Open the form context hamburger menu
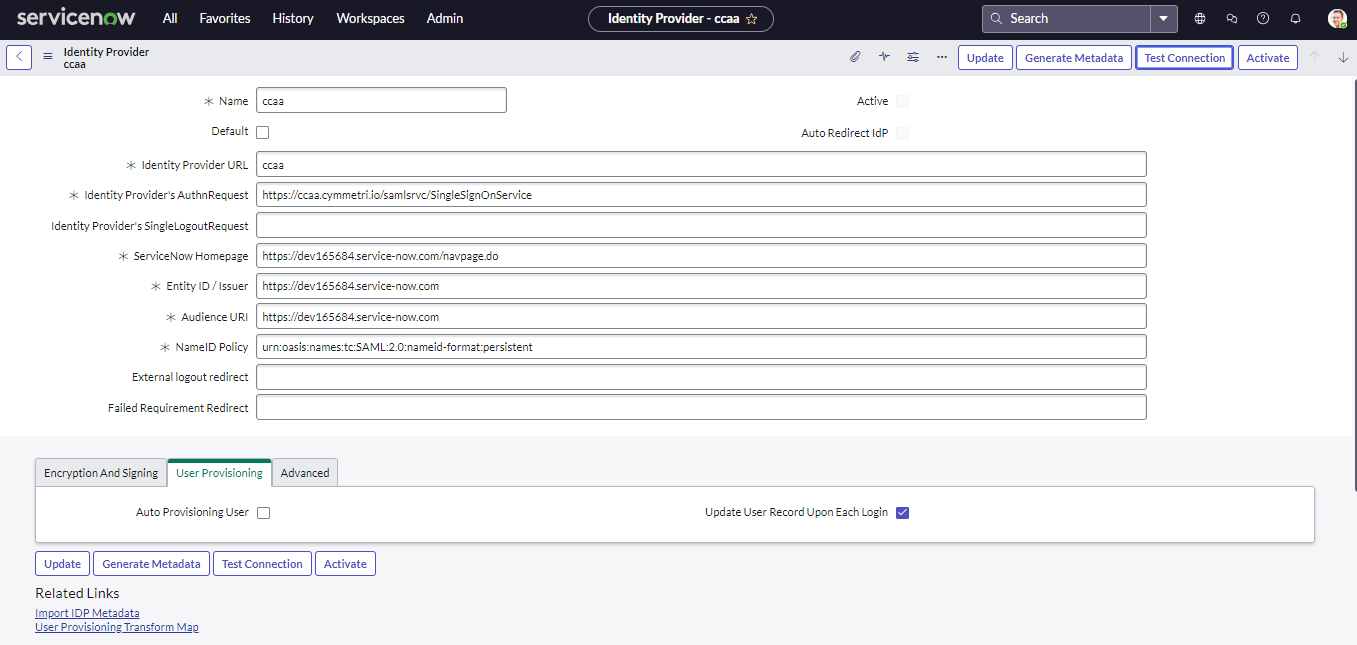The width and height of the screenshot is (1357, 645). click(47, 57)
